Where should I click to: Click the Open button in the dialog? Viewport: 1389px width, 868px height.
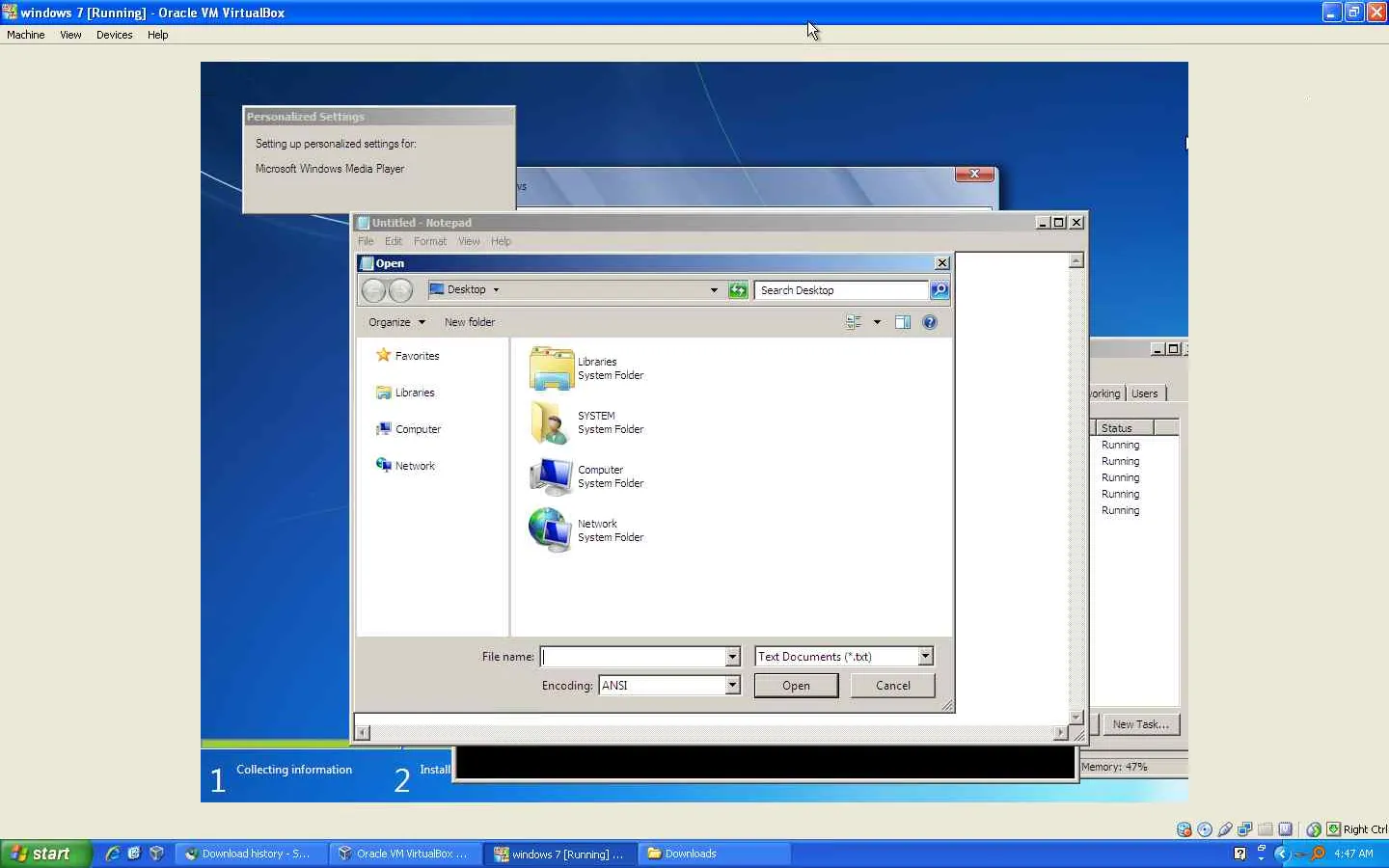pos(796,686)
